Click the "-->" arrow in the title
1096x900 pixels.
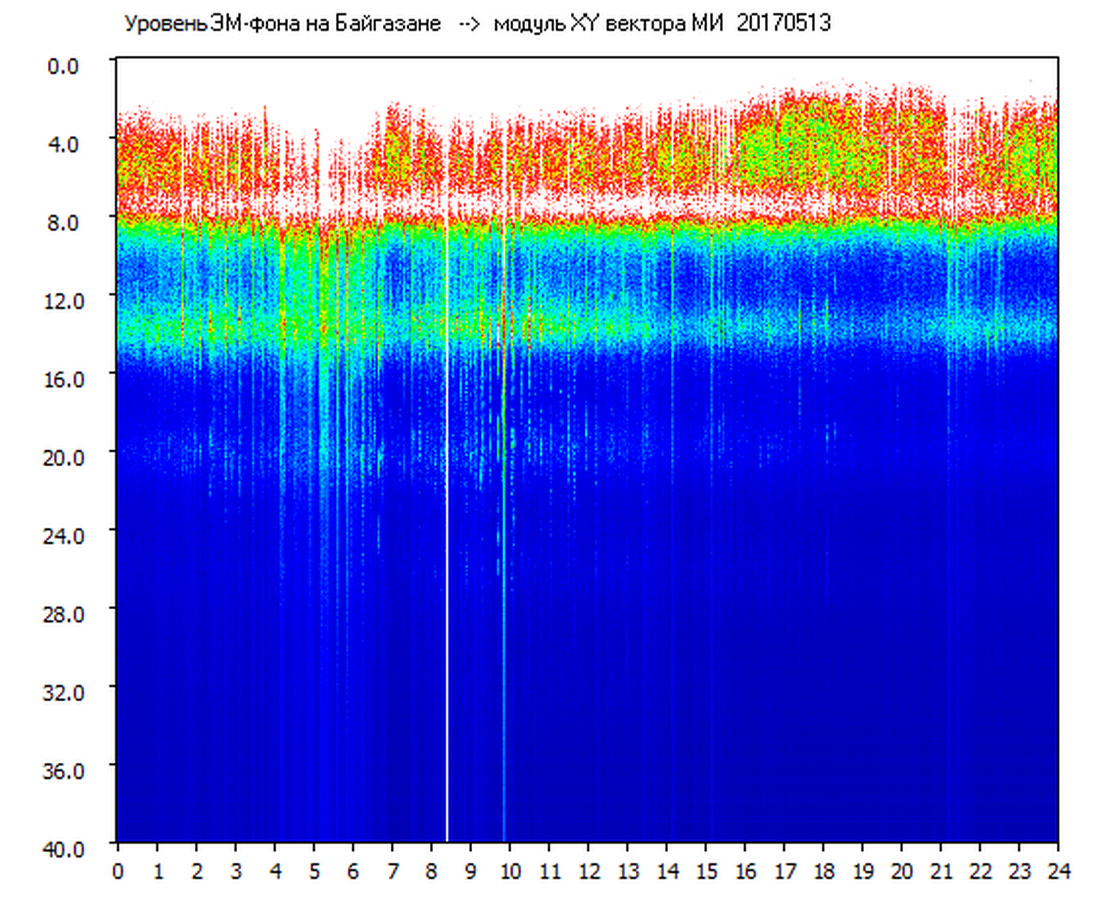pos(470,24)
